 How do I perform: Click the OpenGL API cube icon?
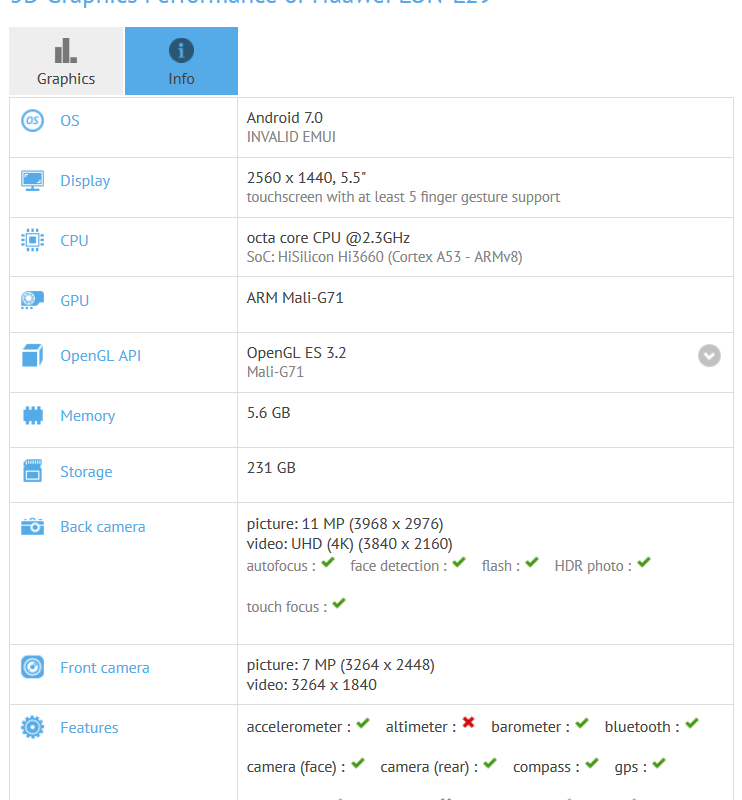tap(33, 356)
